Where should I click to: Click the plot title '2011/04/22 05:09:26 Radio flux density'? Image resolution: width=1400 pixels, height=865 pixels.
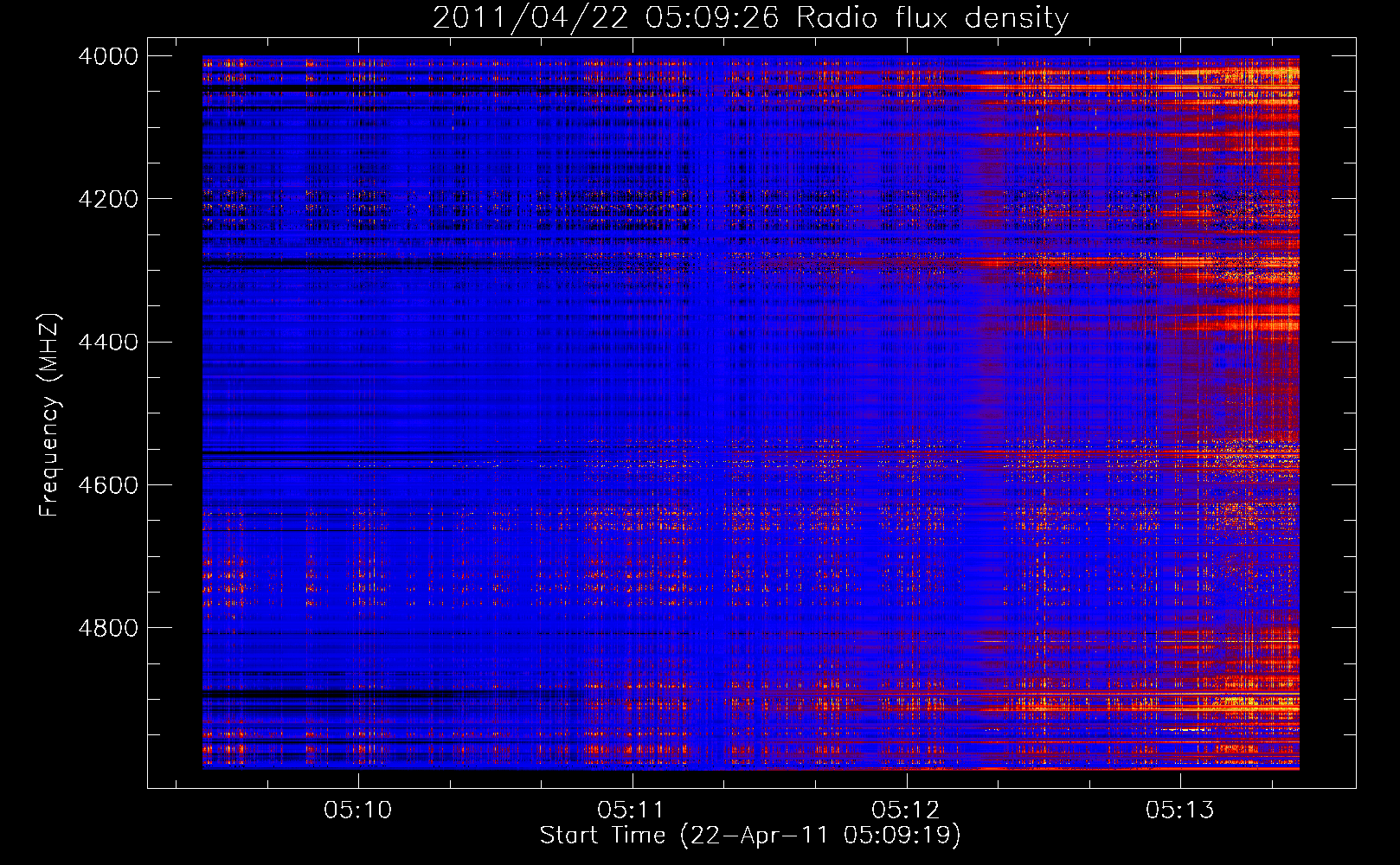pyautogui.click(x=751, y=18)
